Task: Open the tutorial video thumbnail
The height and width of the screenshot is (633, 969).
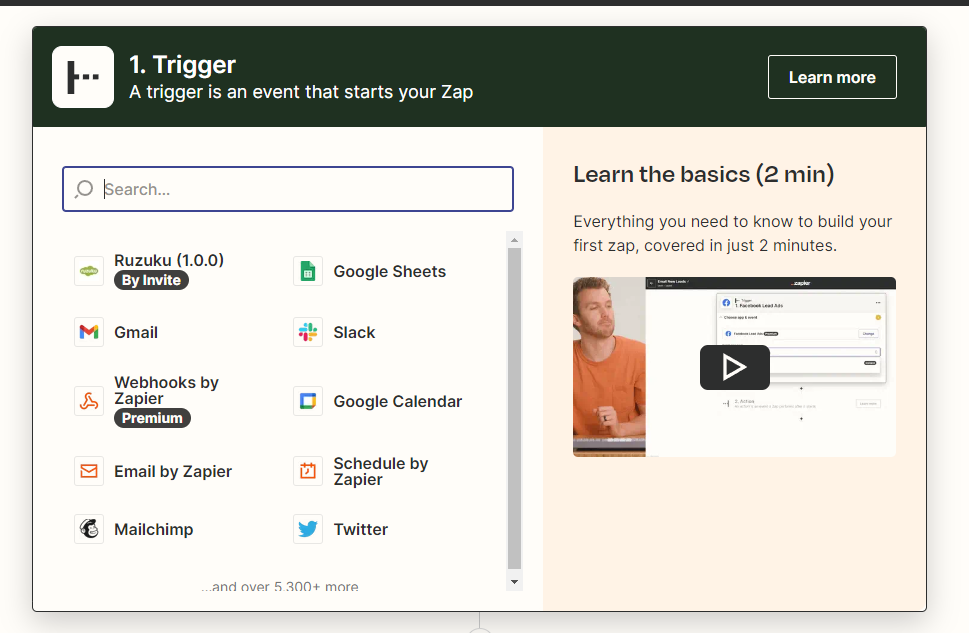Action: 734,367
